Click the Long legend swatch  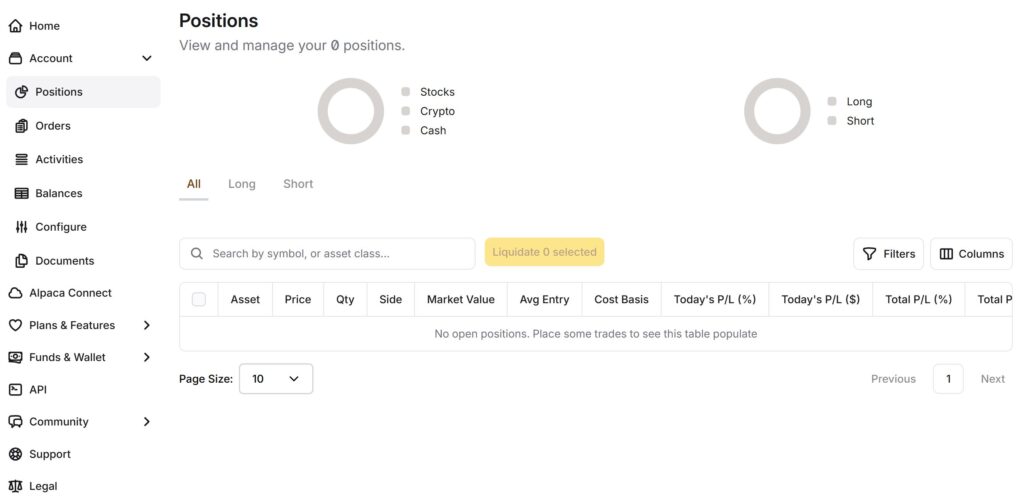pyautogui.click(x=832, y=102)
